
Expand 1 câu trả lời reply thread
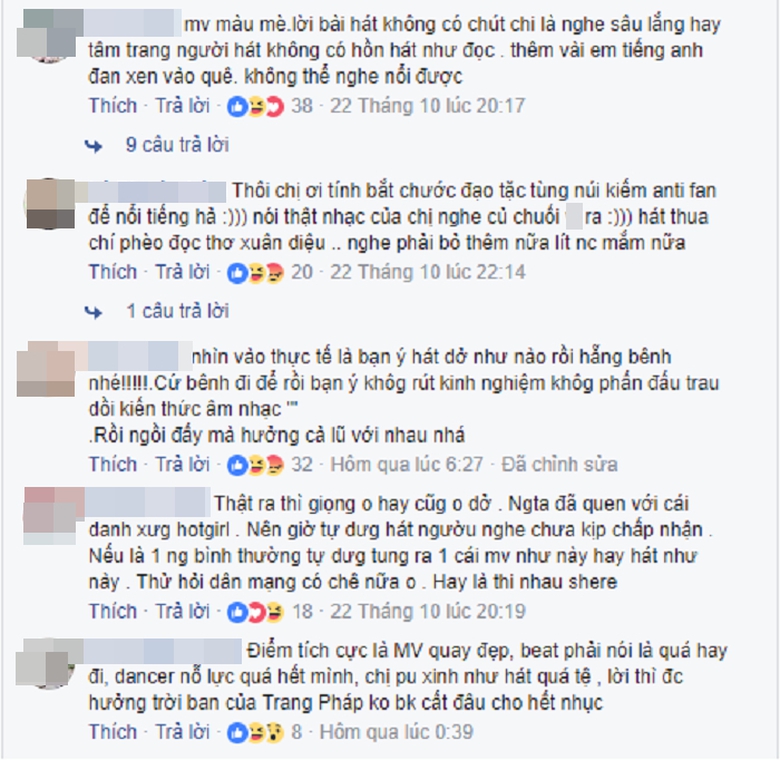tap(177, 311)
